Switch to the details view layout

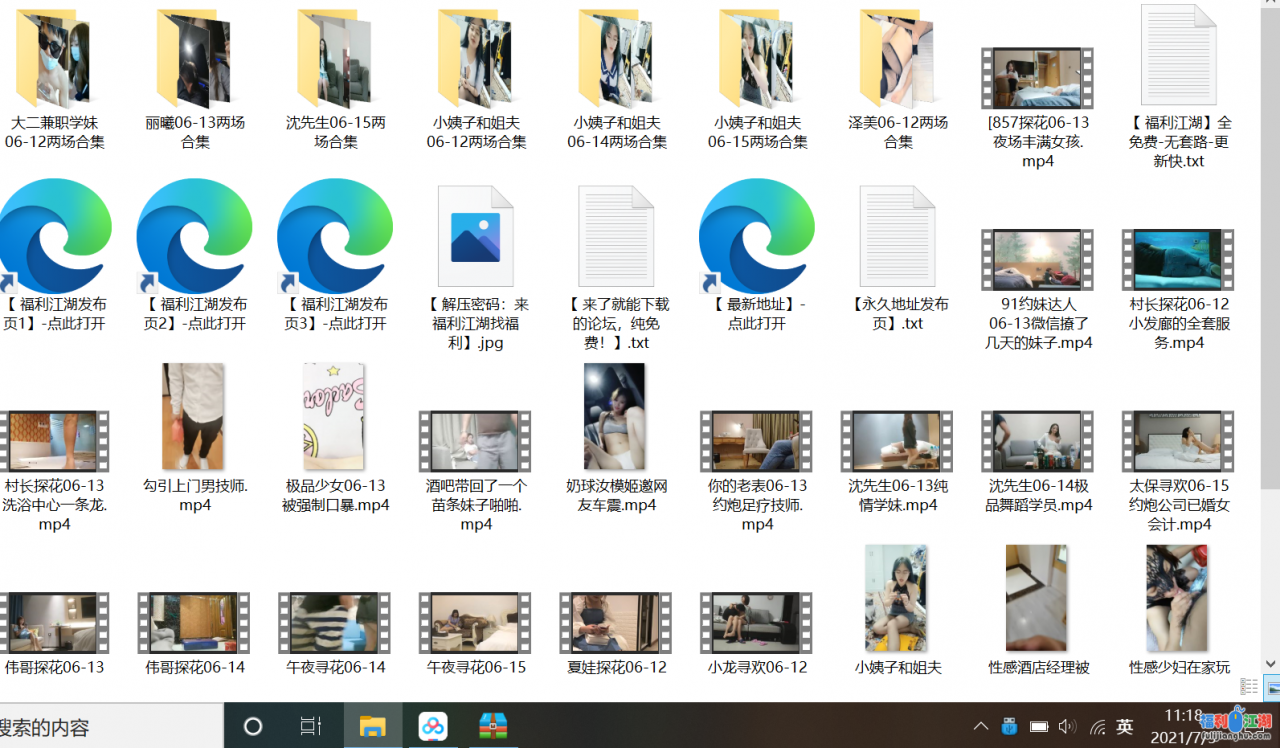pos(1249,687)
